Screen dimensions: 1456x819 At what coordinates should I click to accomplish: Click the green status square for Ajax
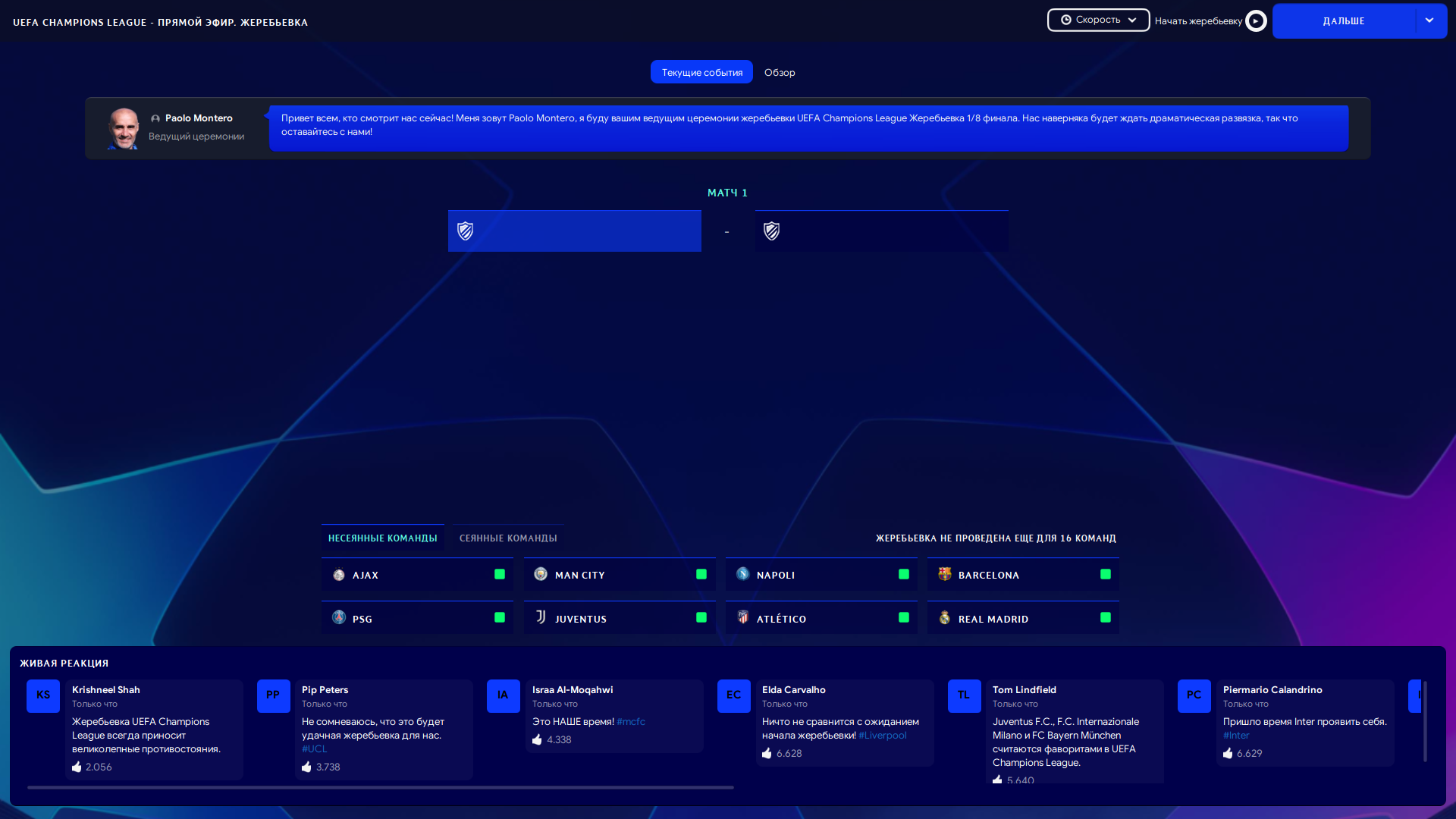point(500,574)
